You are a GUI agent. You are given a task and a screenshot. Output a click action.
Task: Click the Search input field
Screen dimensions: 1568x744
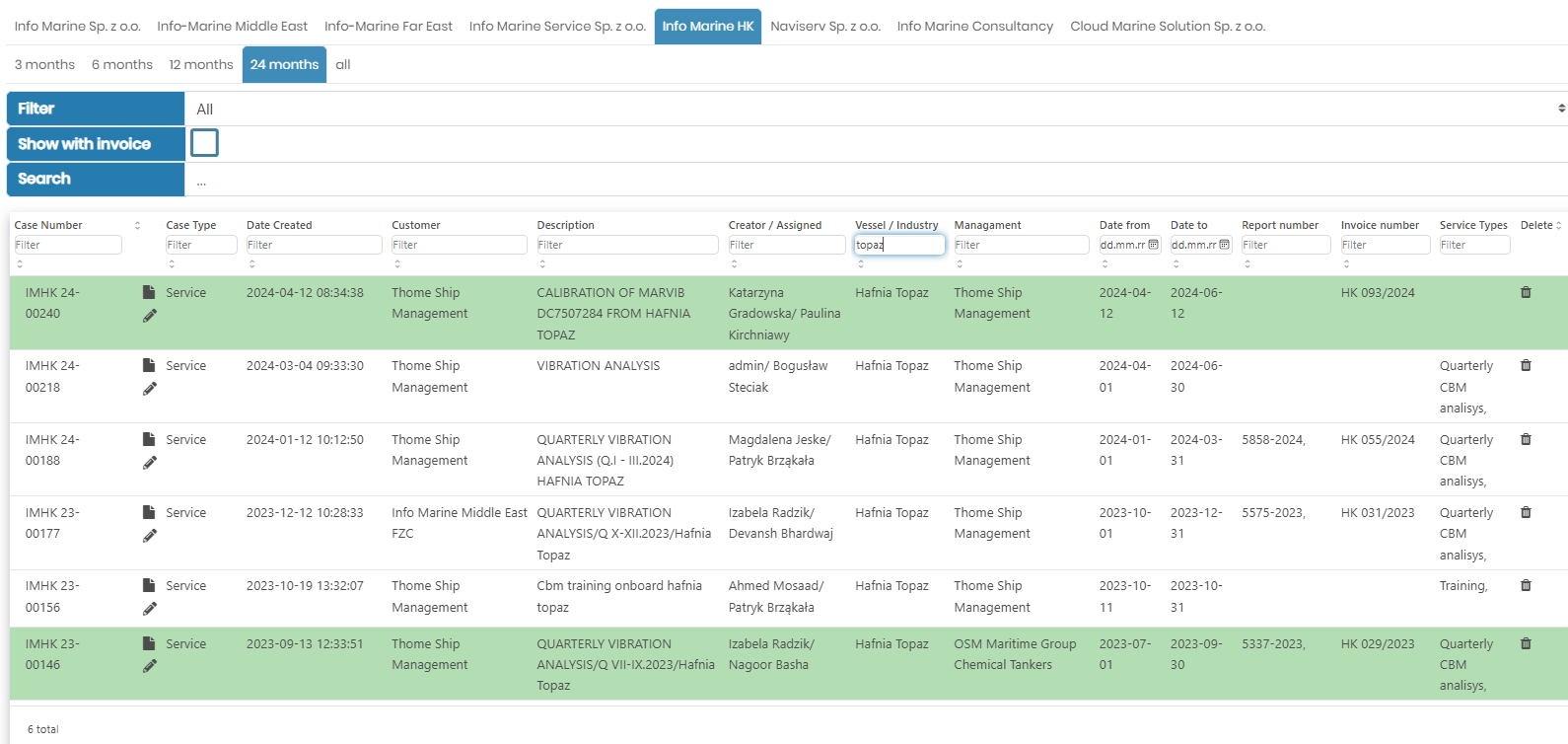coord(876,180)
